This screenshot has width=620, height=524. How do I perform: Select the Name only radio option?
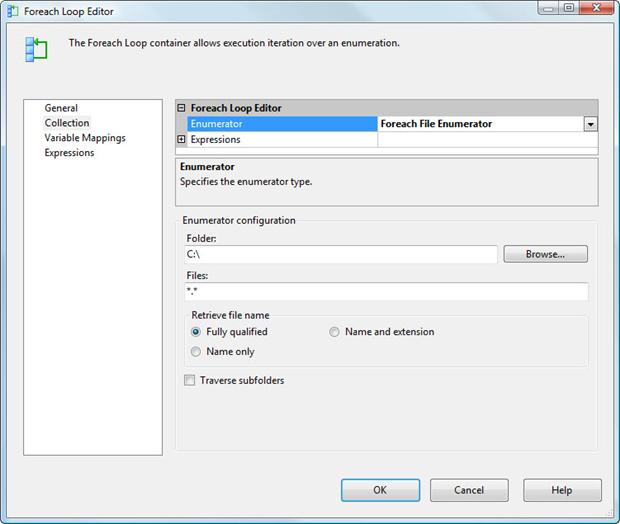pos(196,352)
